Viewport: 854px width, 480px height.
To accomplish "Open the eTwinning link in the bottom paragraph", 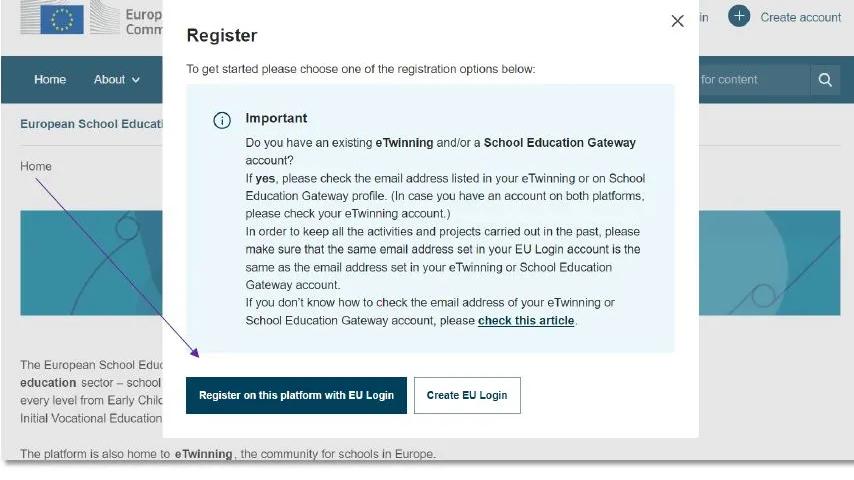I will tap(203, 453).
